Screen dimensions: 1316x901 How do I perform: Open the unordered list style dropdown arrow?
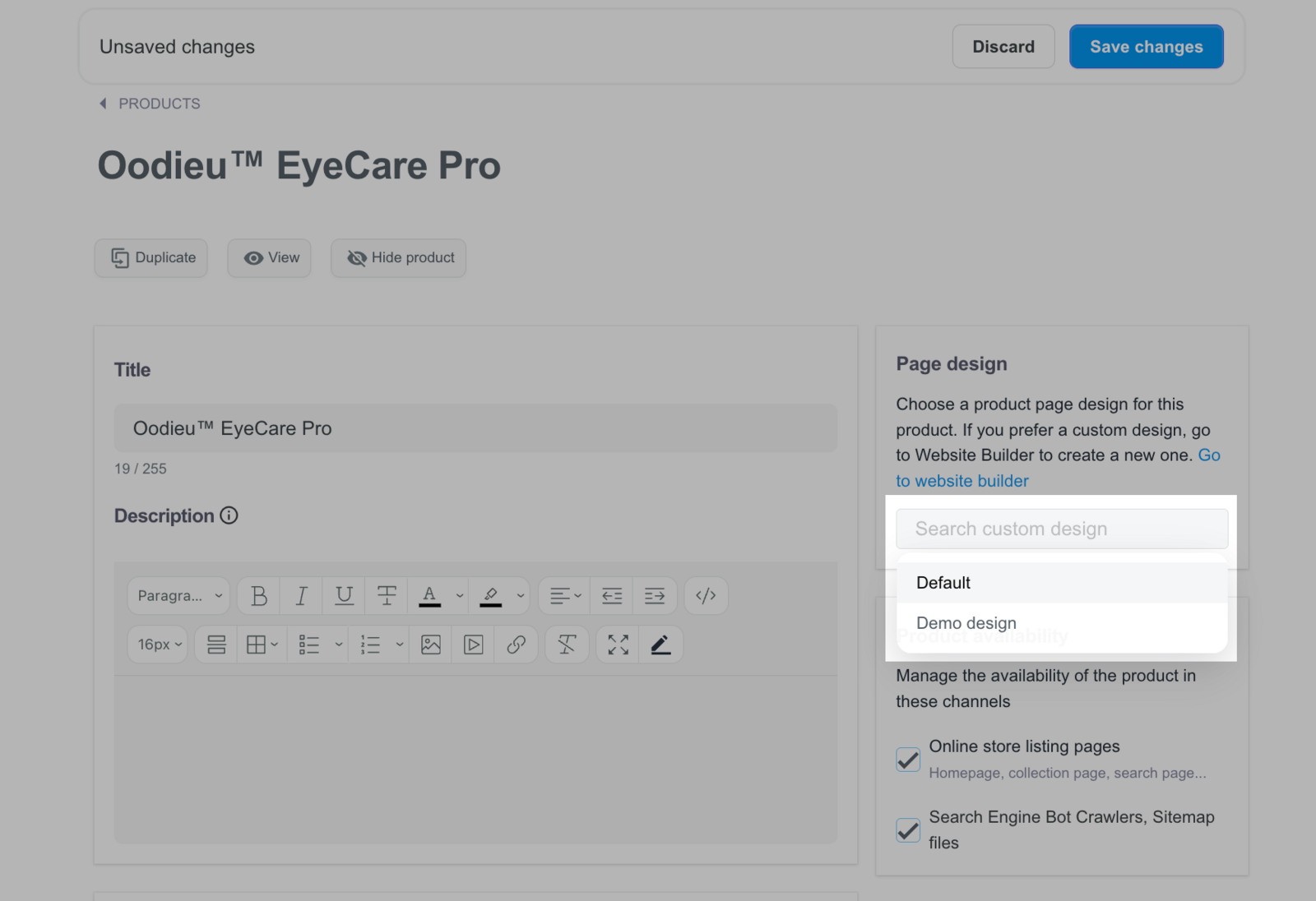coord(339,645)
